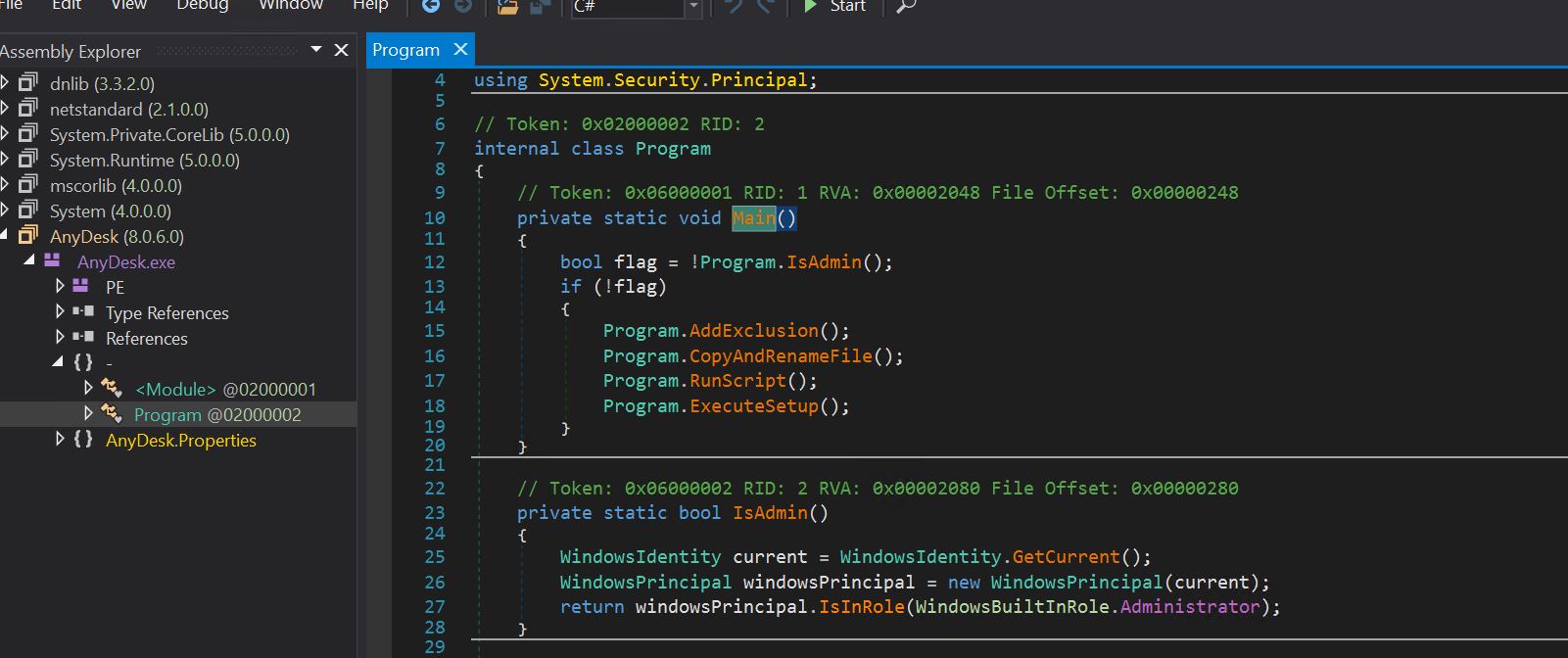Click the Navigate Back arrow icon
The width and height of the screenshot is (1568, 658).
tap(431, 6)
